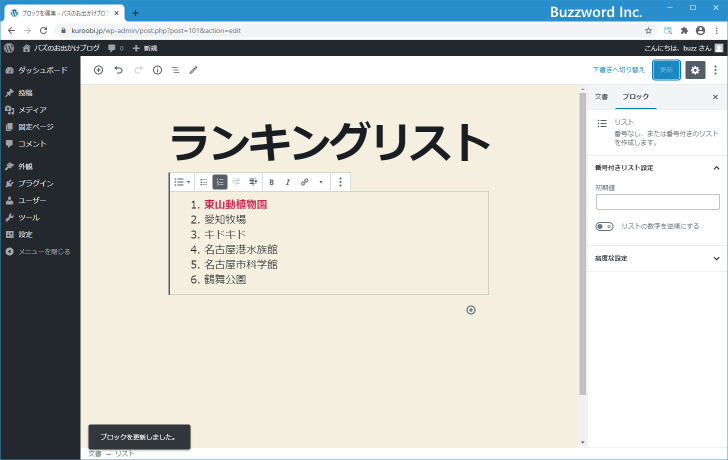Open a new browser tab
Screen dimensions: 728x460
pos(135,13)
